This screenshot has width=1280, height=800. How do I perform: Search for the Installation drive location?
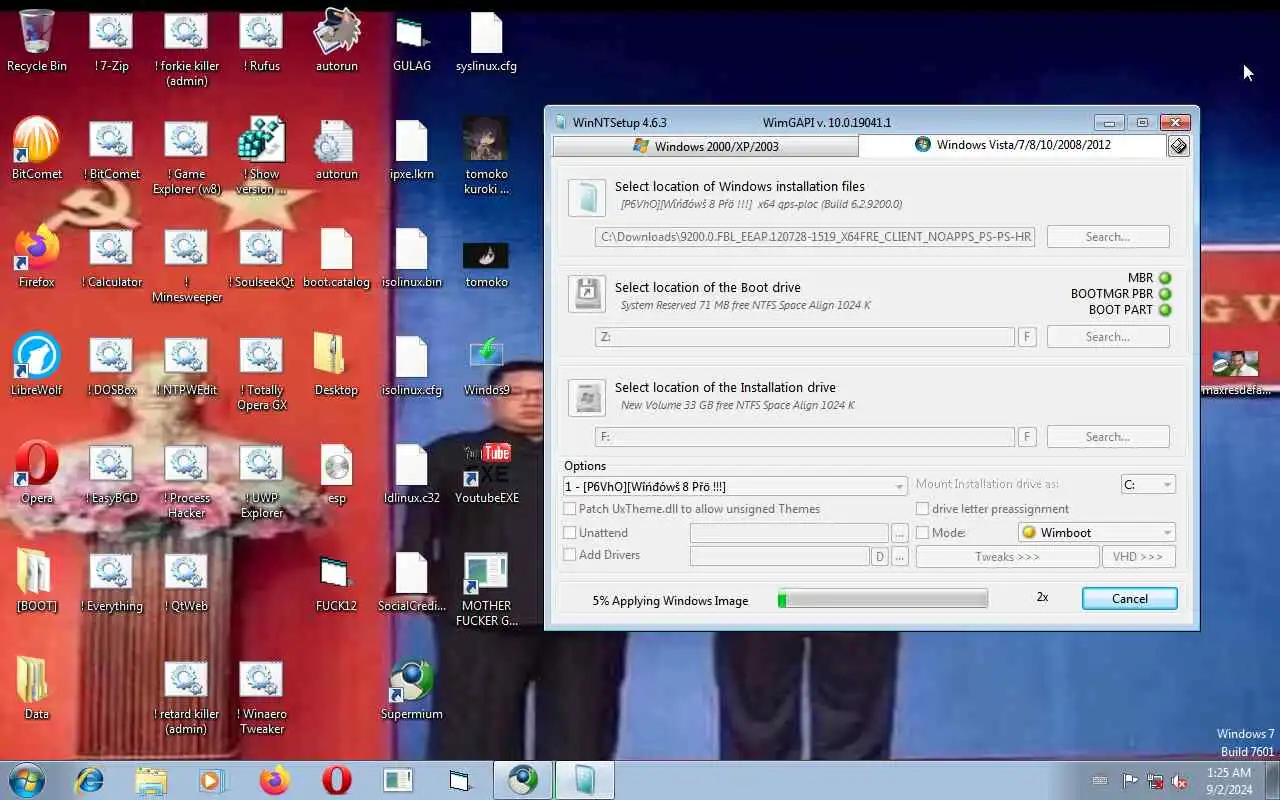[x=1108, y=437]
